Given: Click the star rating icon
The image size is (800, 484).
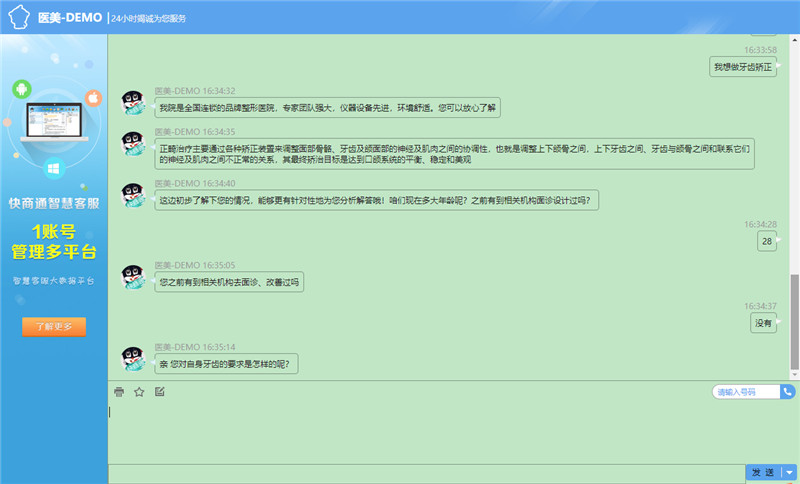Looking at the screenshot, I should pos(139,392).
